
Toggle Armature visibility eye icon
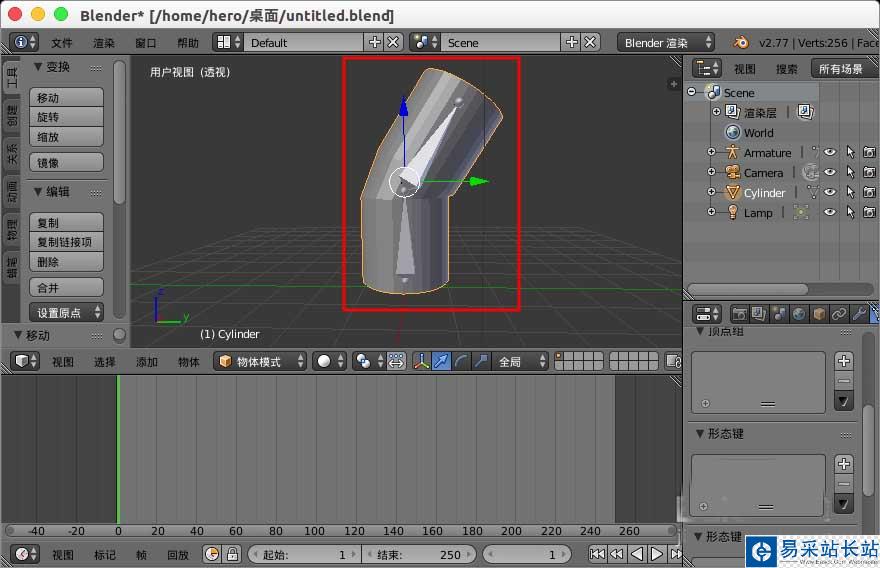pyautogui.click(x=829, y=152)
